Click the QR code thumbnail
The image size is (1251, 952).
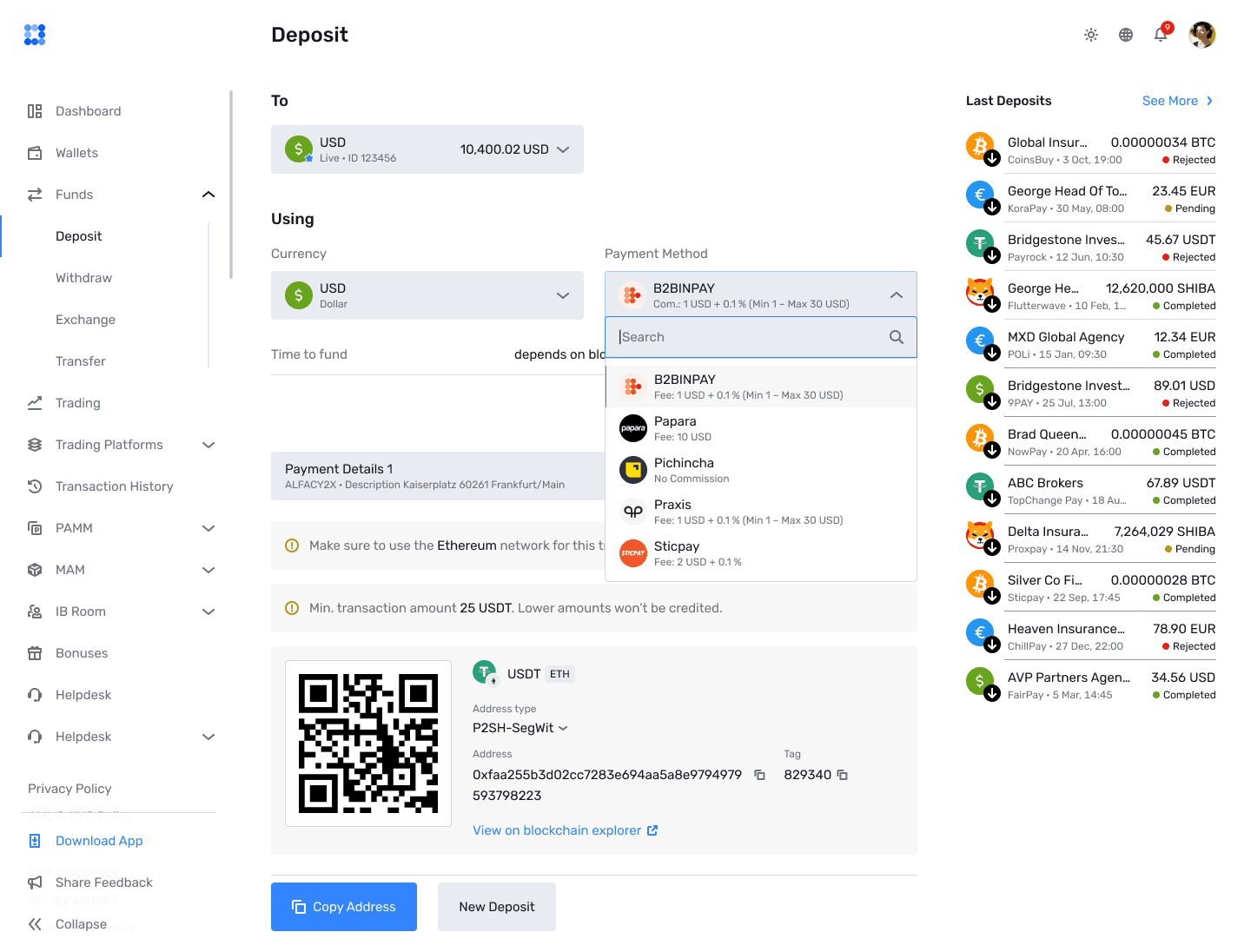pos(367,743)
